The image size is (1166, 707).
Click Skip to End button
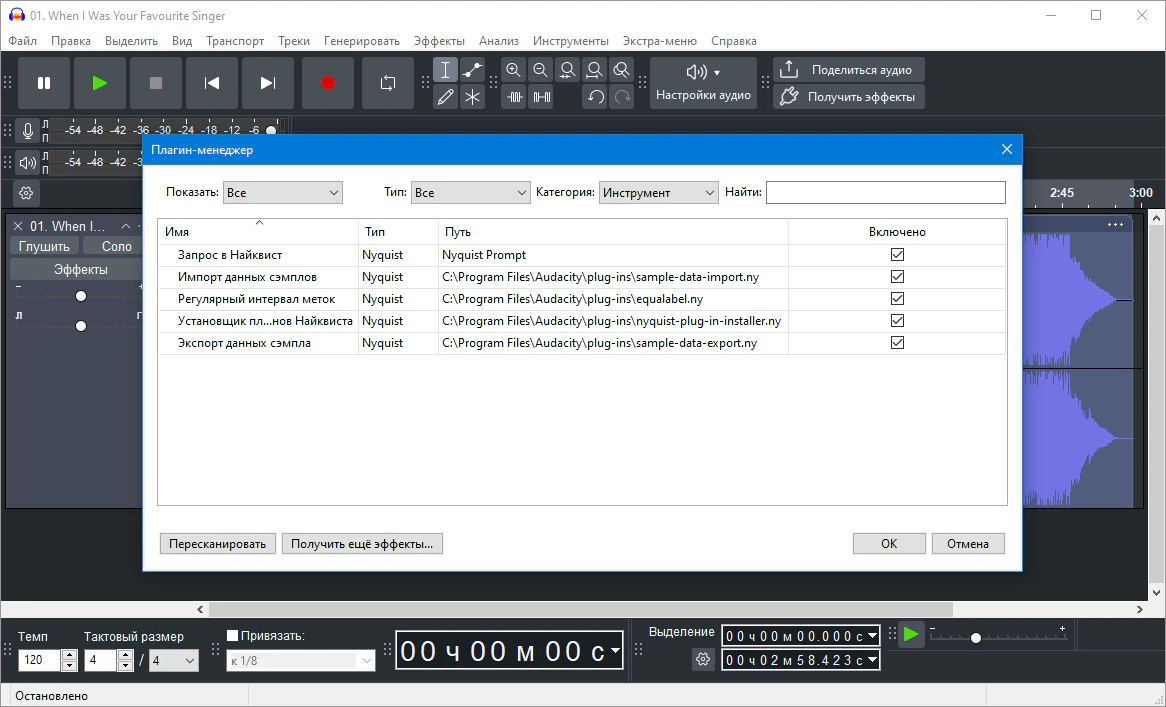click(x=268, y=83)
